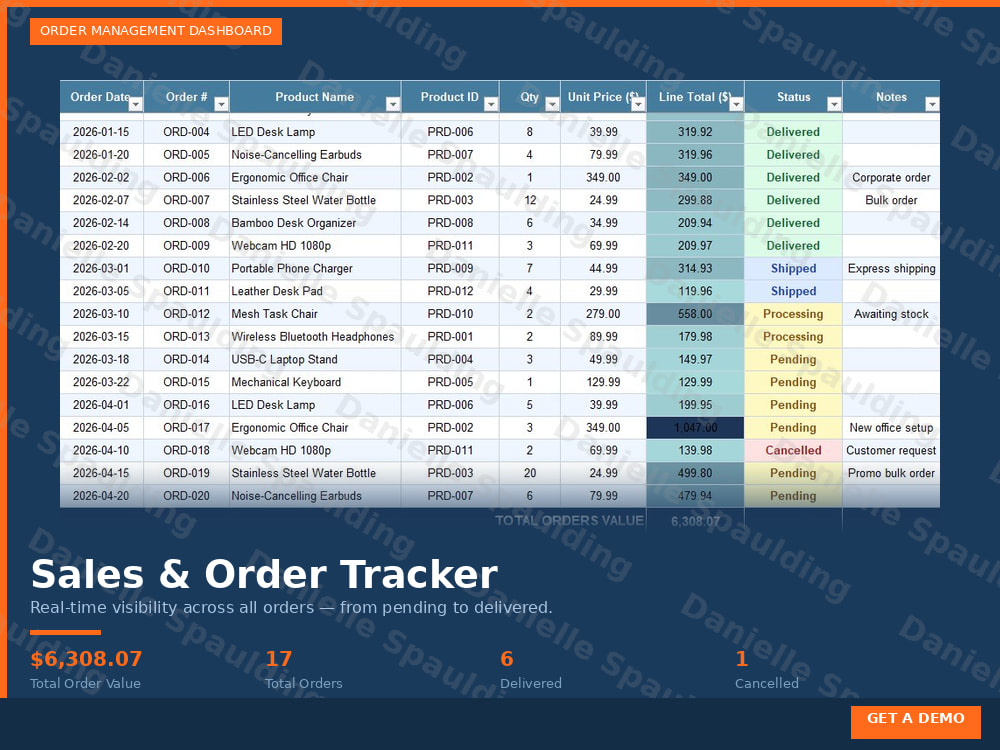This screenshot has width=1000, height=750.
Task: Click the Corporate order note
Action: 891,178
